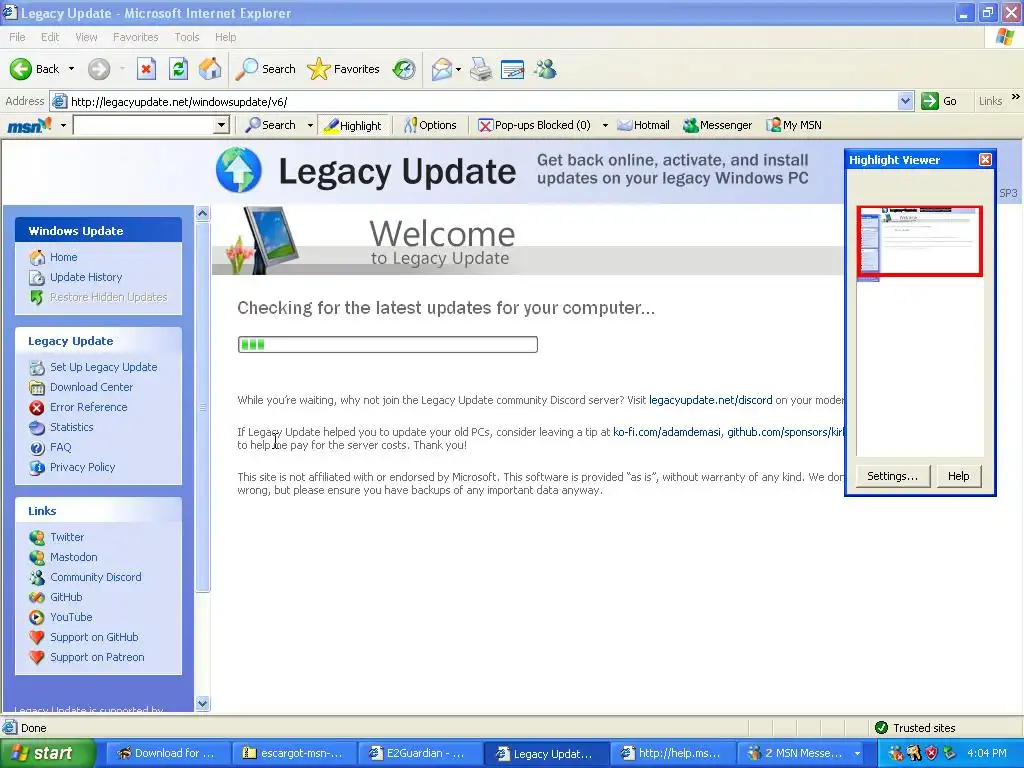Viewport: 1024px width, 768px height.
Task: Expand the Back button history dropdown
Action: [71, 69]
